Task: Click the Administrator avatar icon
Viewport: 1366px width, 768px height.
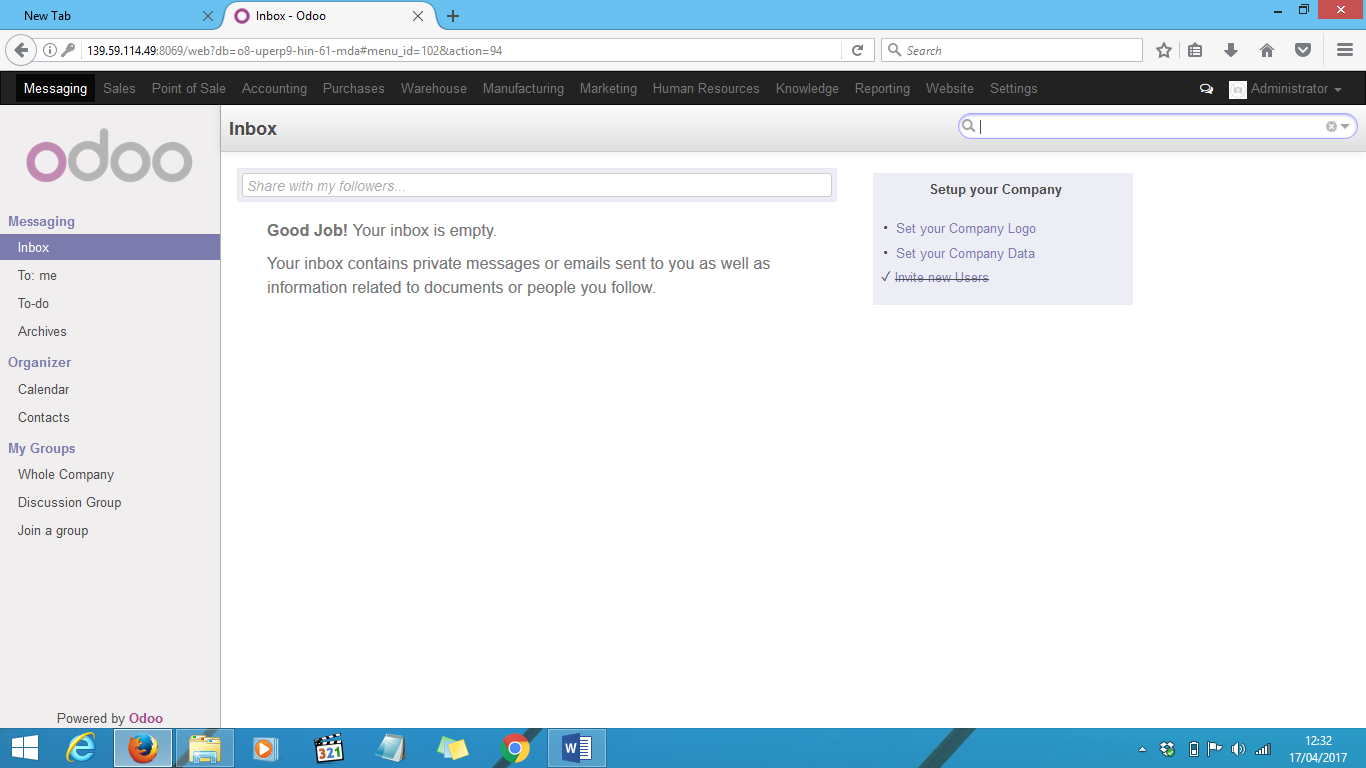Action: click(1238, 89)
